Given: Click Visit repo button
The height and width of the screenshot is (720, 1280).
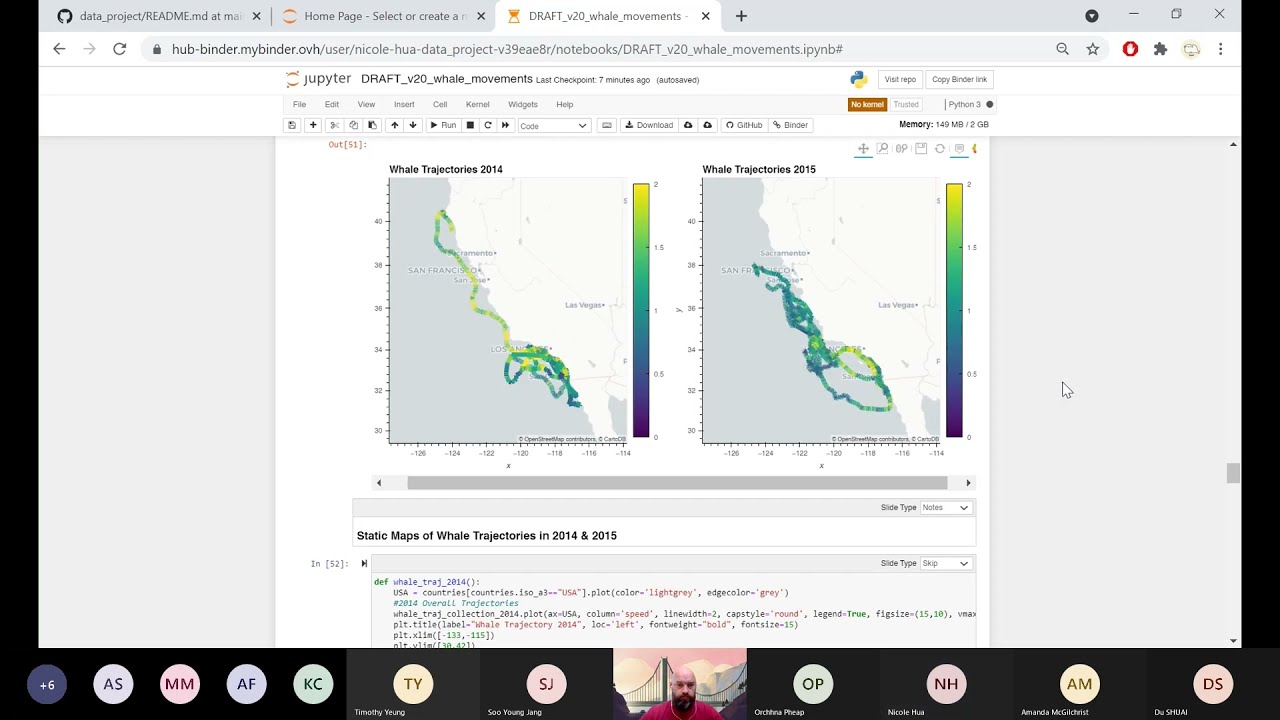Looking at the screenshot, I should (x=900, y=79).
